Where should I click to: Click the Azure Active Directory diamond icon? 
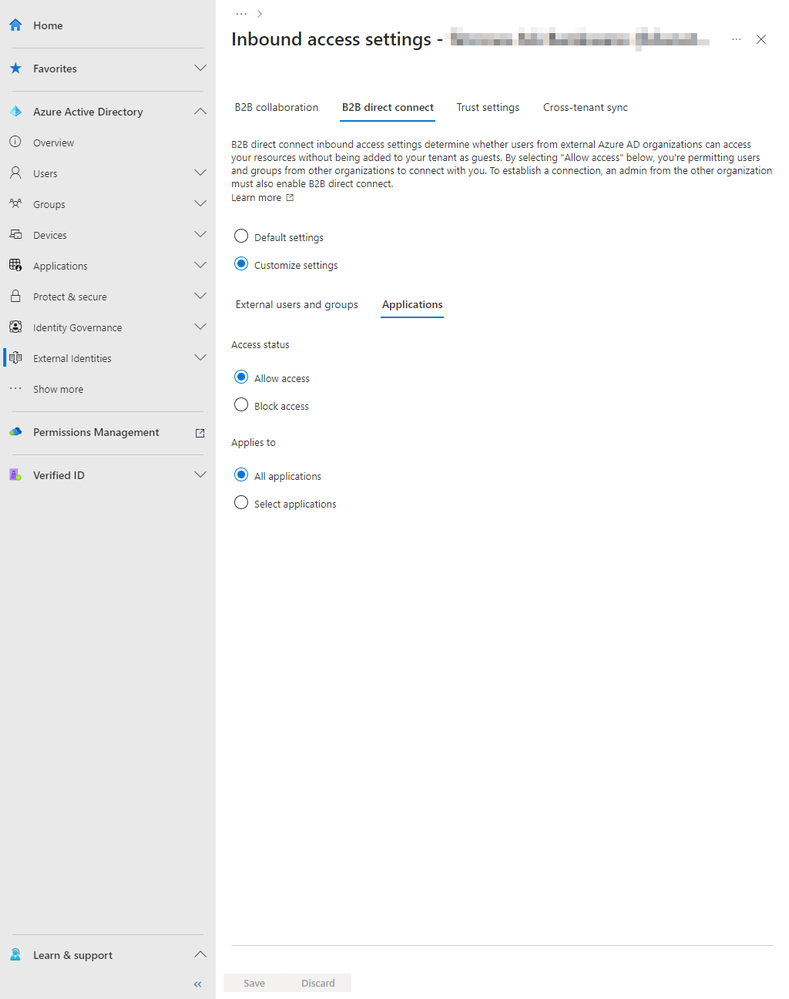point(16,111)
